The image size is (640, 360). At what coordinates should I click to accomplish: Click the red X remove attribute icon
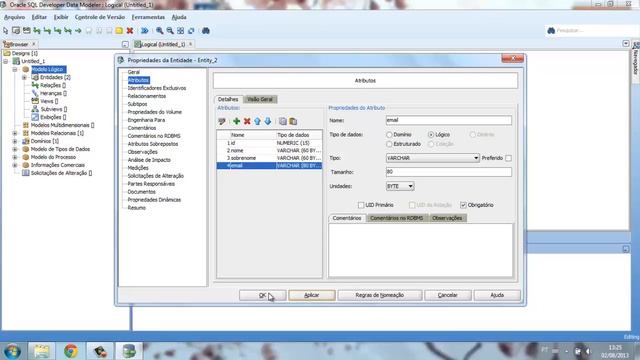pyautogui.click(x=247, y=121)
